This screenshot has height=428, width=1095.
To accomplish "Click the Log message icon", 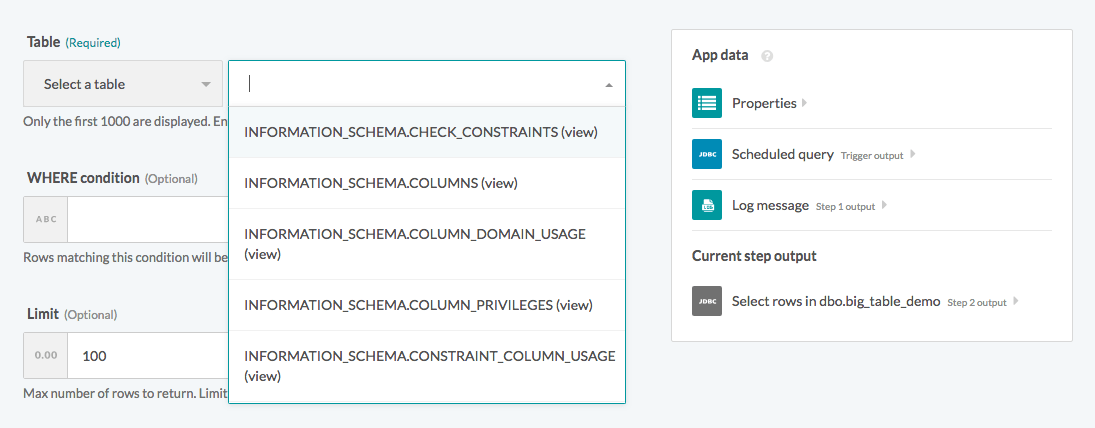I will (x=707, y=205).
